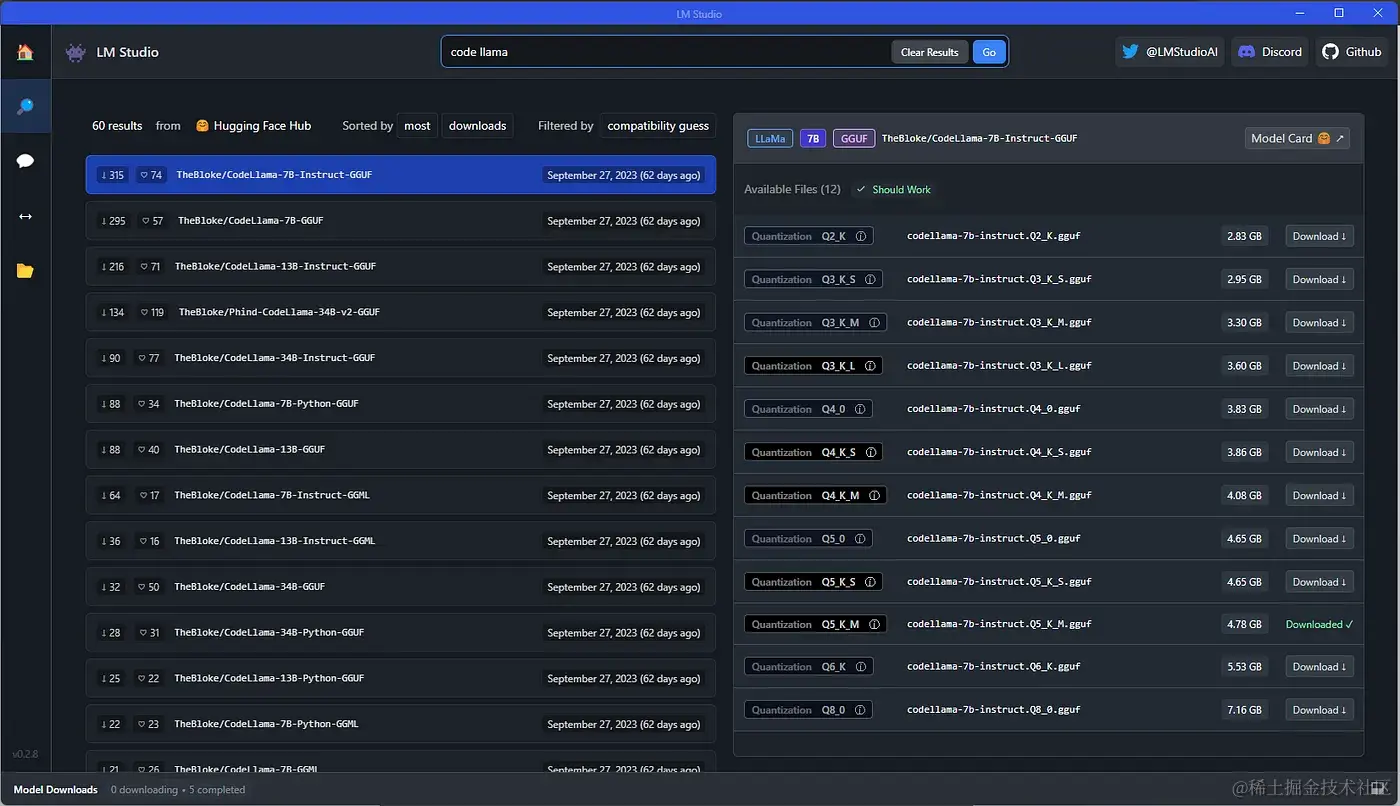Select TheBloke/CodeLlama-7B-Instruct-GGML result

pyautogui.click(x=401, y=495)
